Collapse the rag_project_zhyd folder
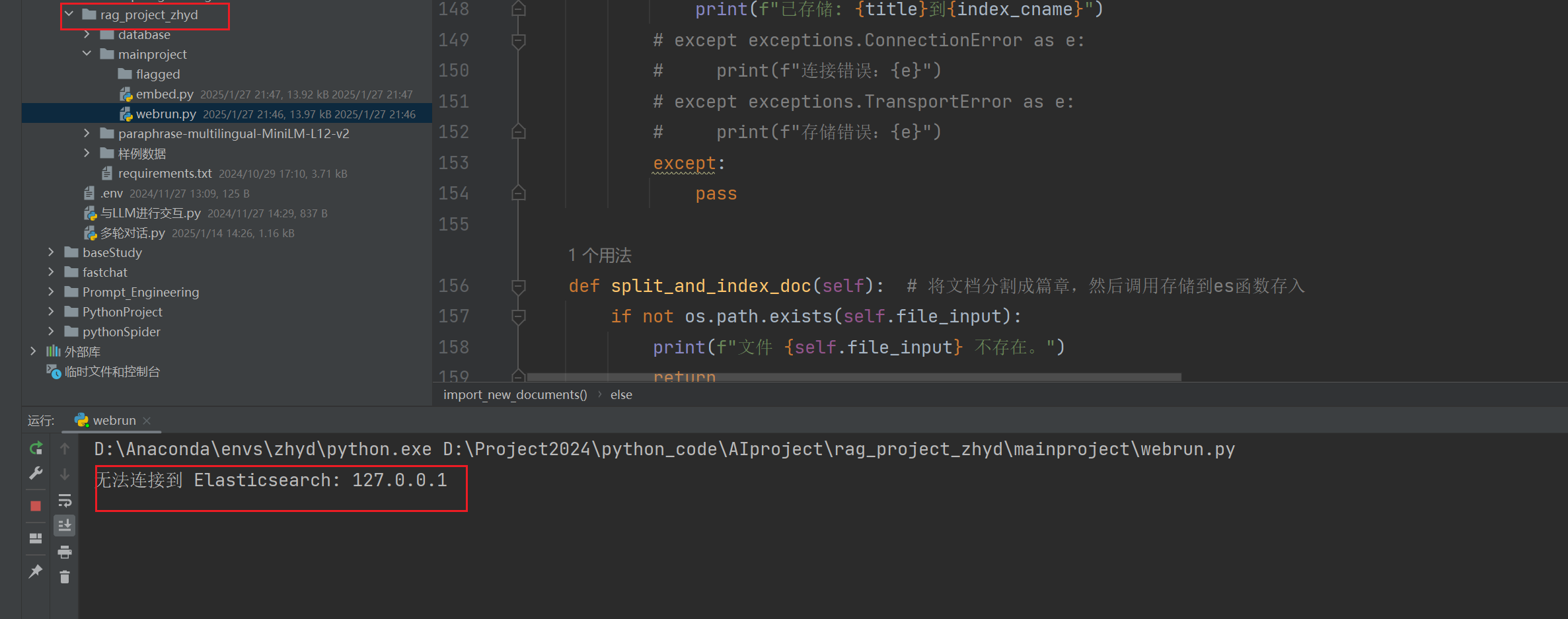The height and width of the screenshot is (619, 1568). click(x=69, y=15)
